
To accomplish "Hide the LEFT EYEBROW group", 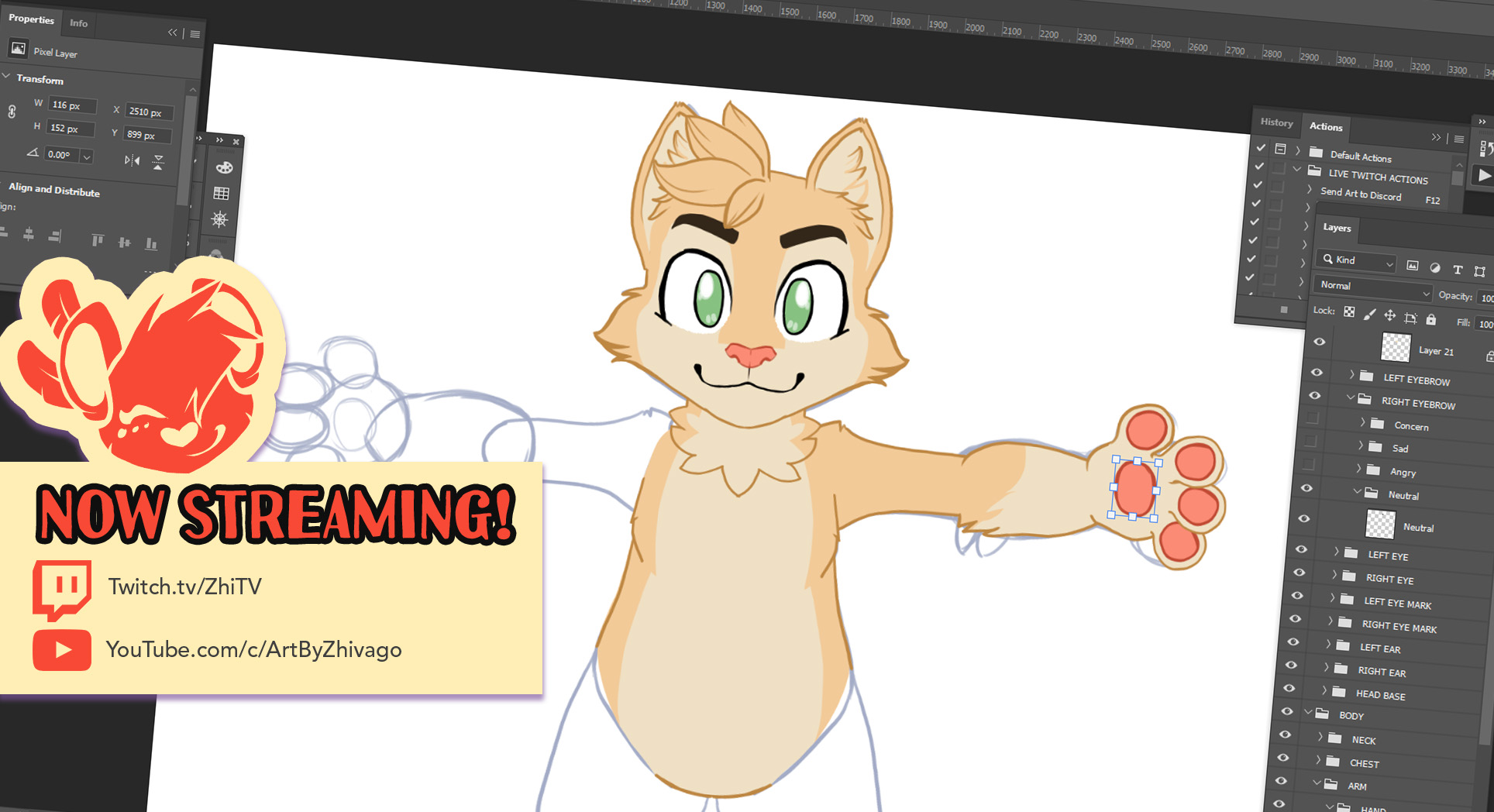I will point(1317,373).
